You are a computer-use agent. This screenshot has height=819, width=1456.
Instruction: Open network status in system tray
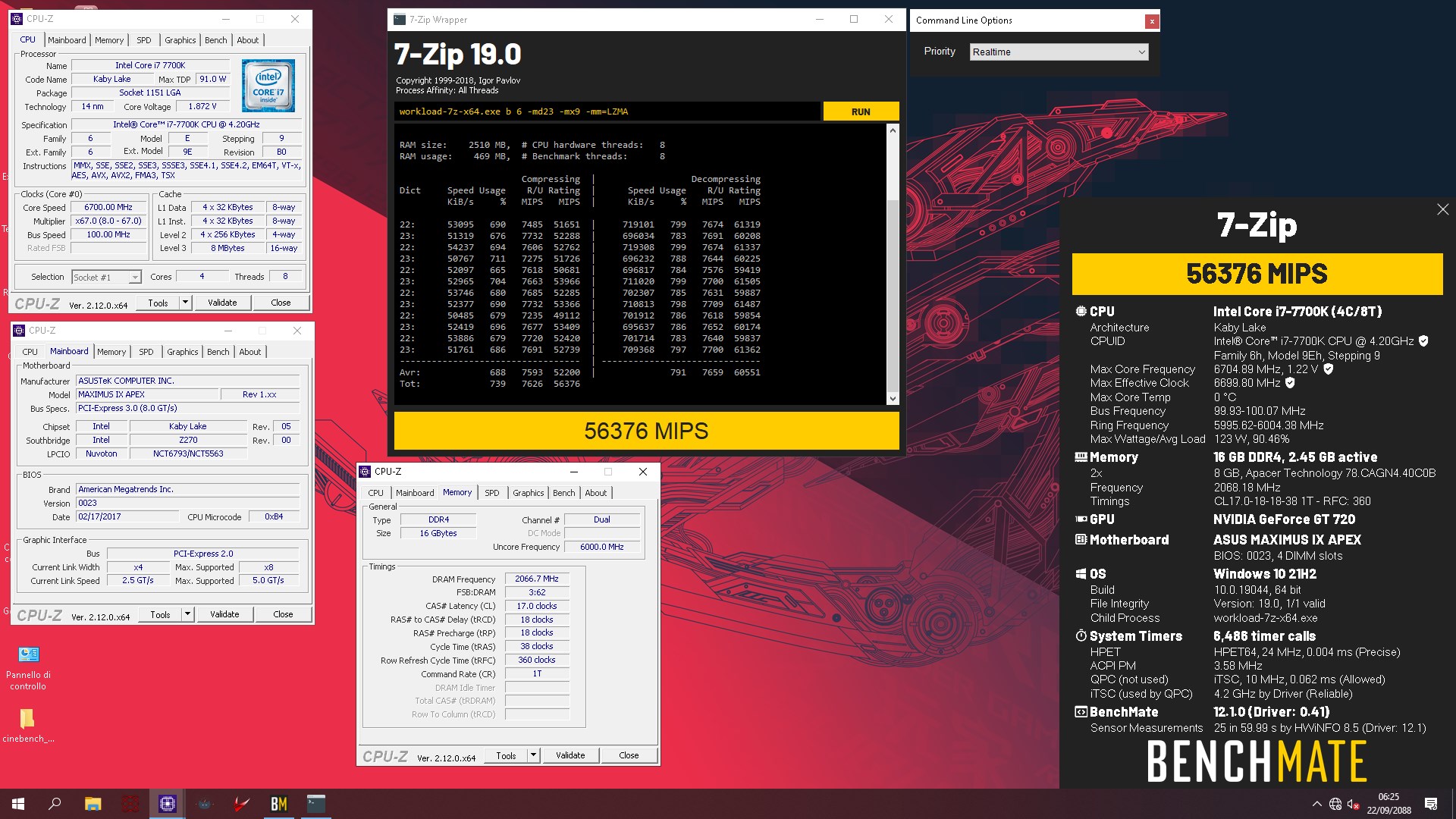[1335, 804]
